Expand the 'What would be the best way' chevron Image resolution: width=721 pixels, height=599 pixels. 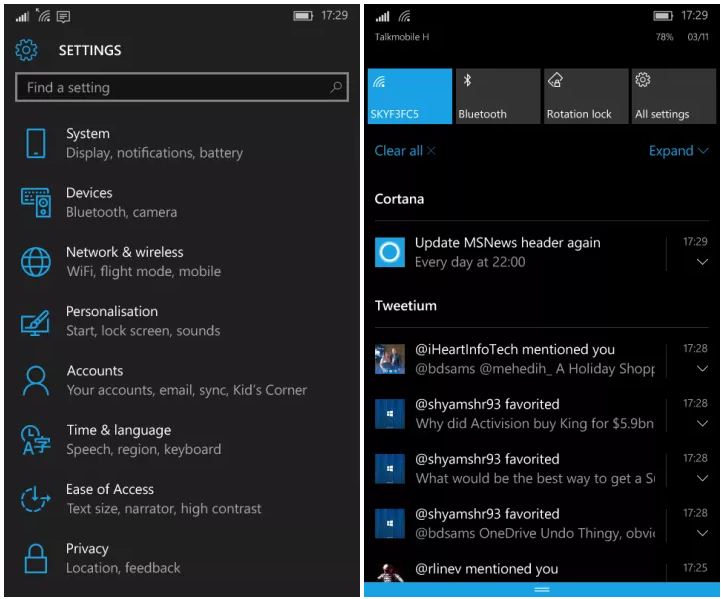pyautogui.click(x=702, y=479)
